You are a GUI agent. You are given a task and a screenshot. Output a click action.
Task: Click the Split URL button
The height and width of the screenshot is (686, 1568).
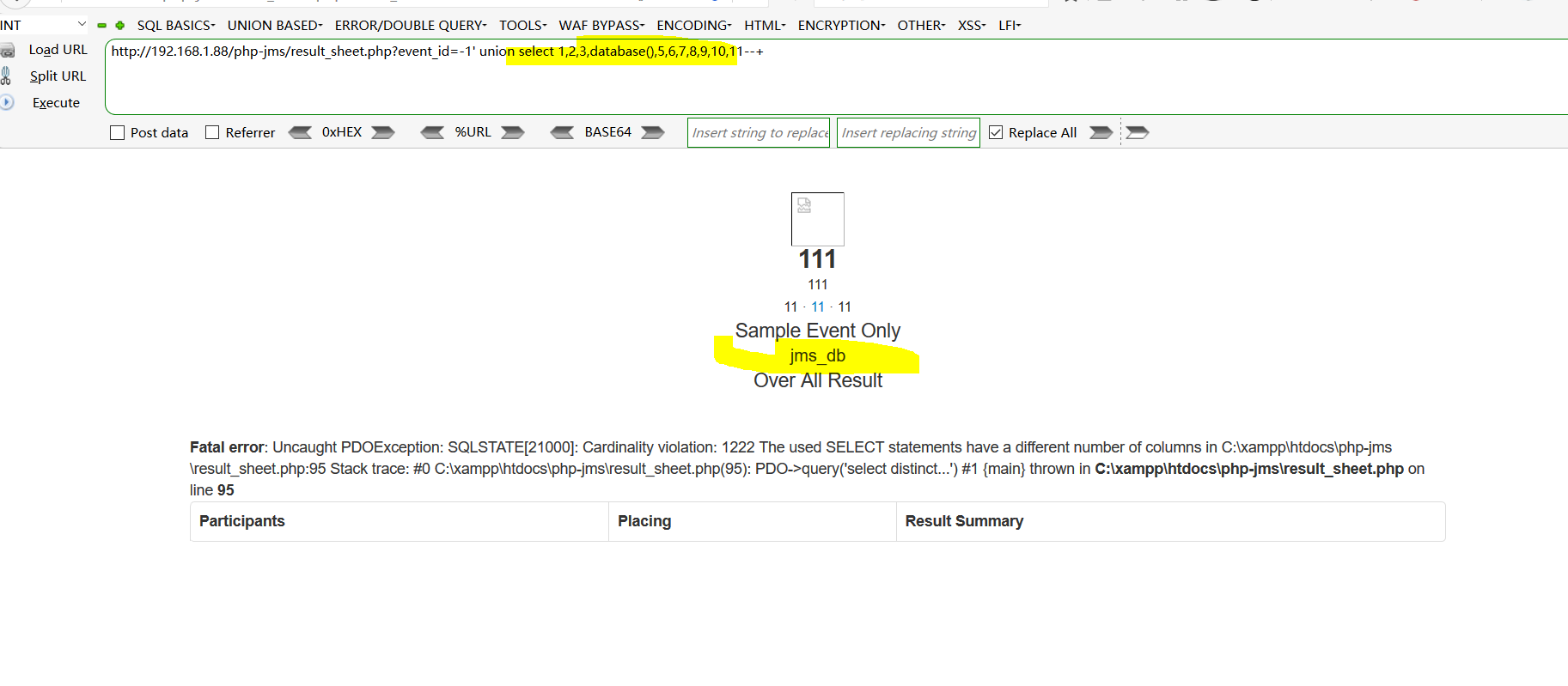[58, 76]
